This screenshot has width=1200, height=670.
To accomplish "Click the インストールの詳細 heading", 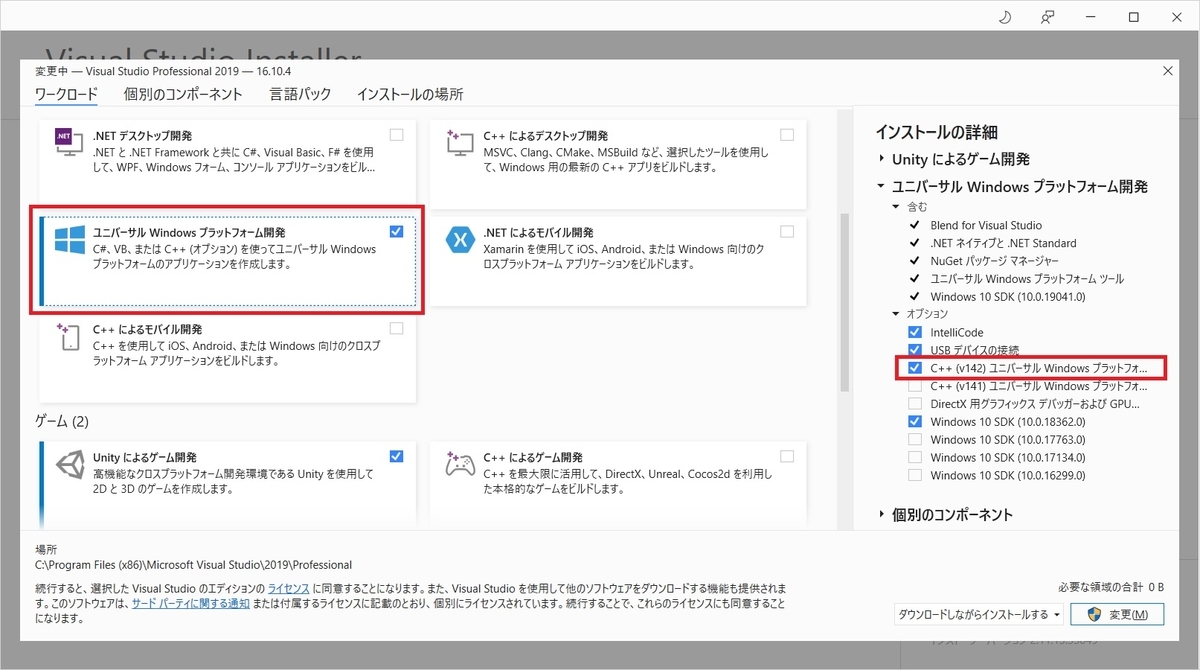I will click(936, 132).
